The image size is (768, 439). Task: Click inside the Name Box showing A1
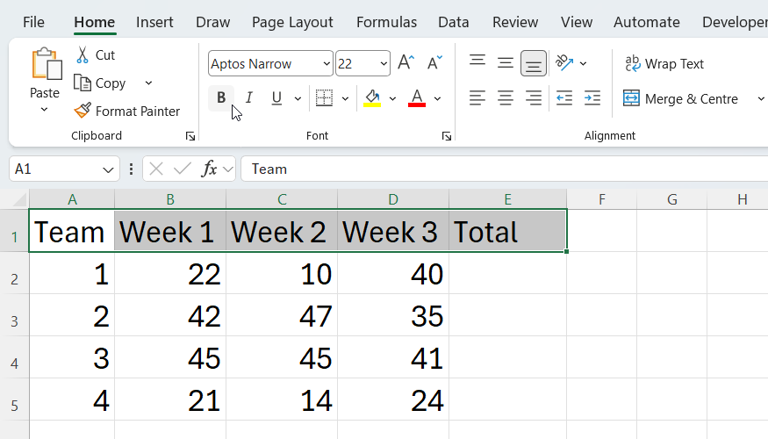[55, 169]
